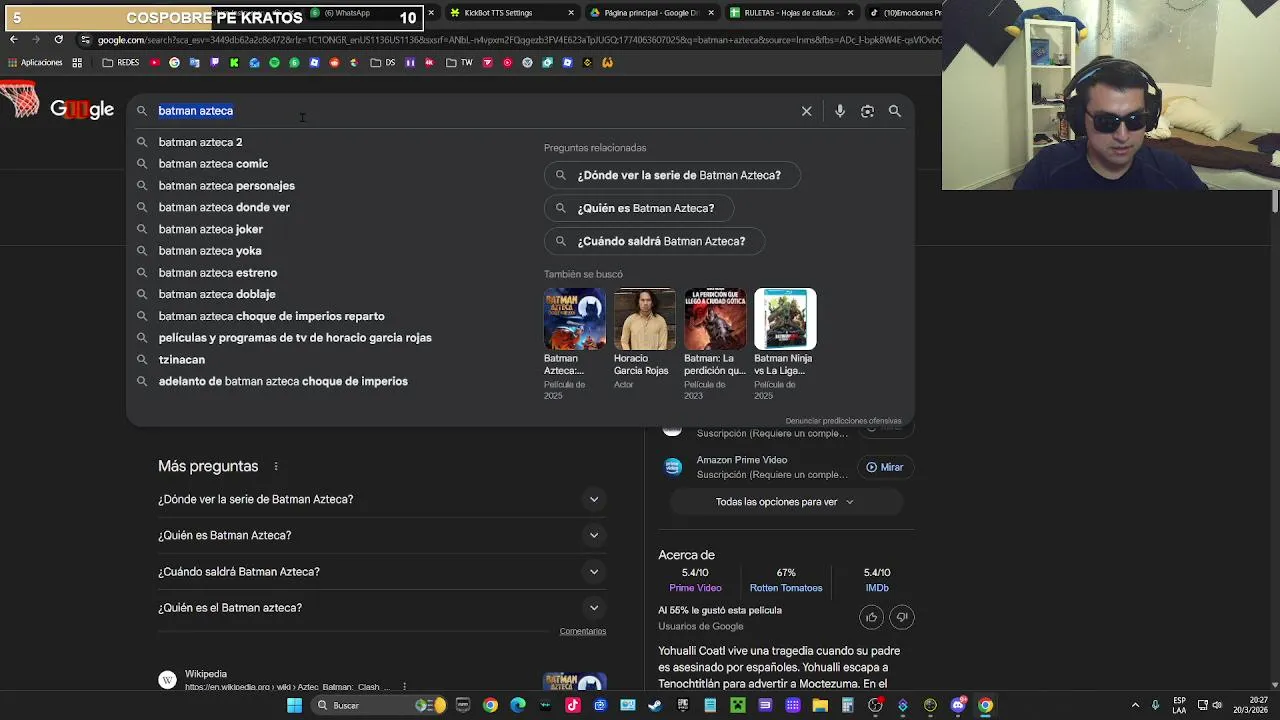Open Google Lens image search icon
This screenshot has height=720, width=1280.
tap(867, 111)
